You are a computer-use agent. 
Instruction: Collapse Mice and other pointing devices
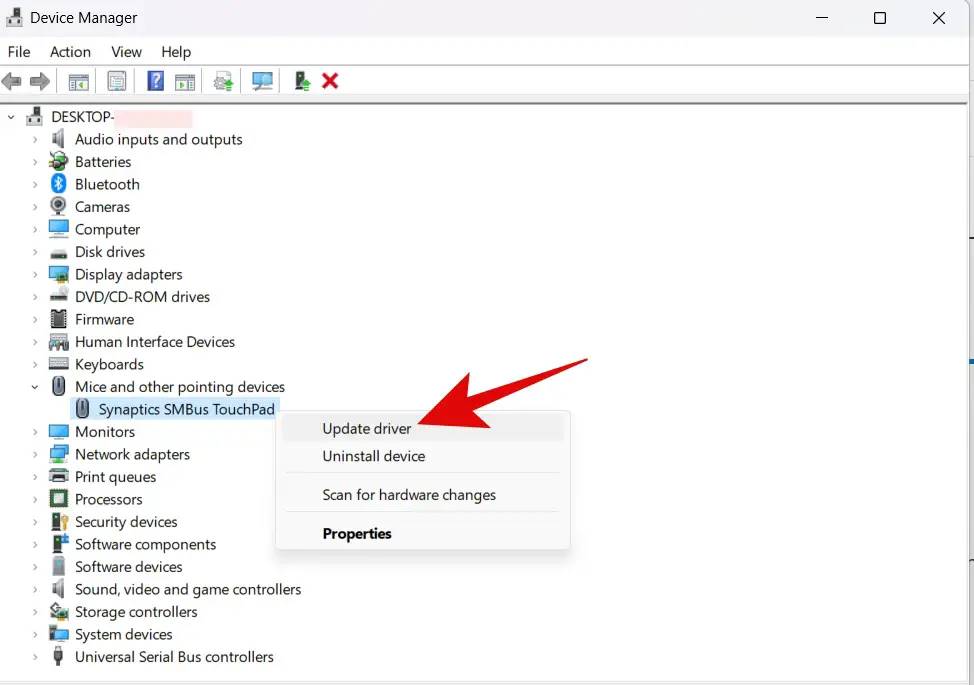pos(35,387)
